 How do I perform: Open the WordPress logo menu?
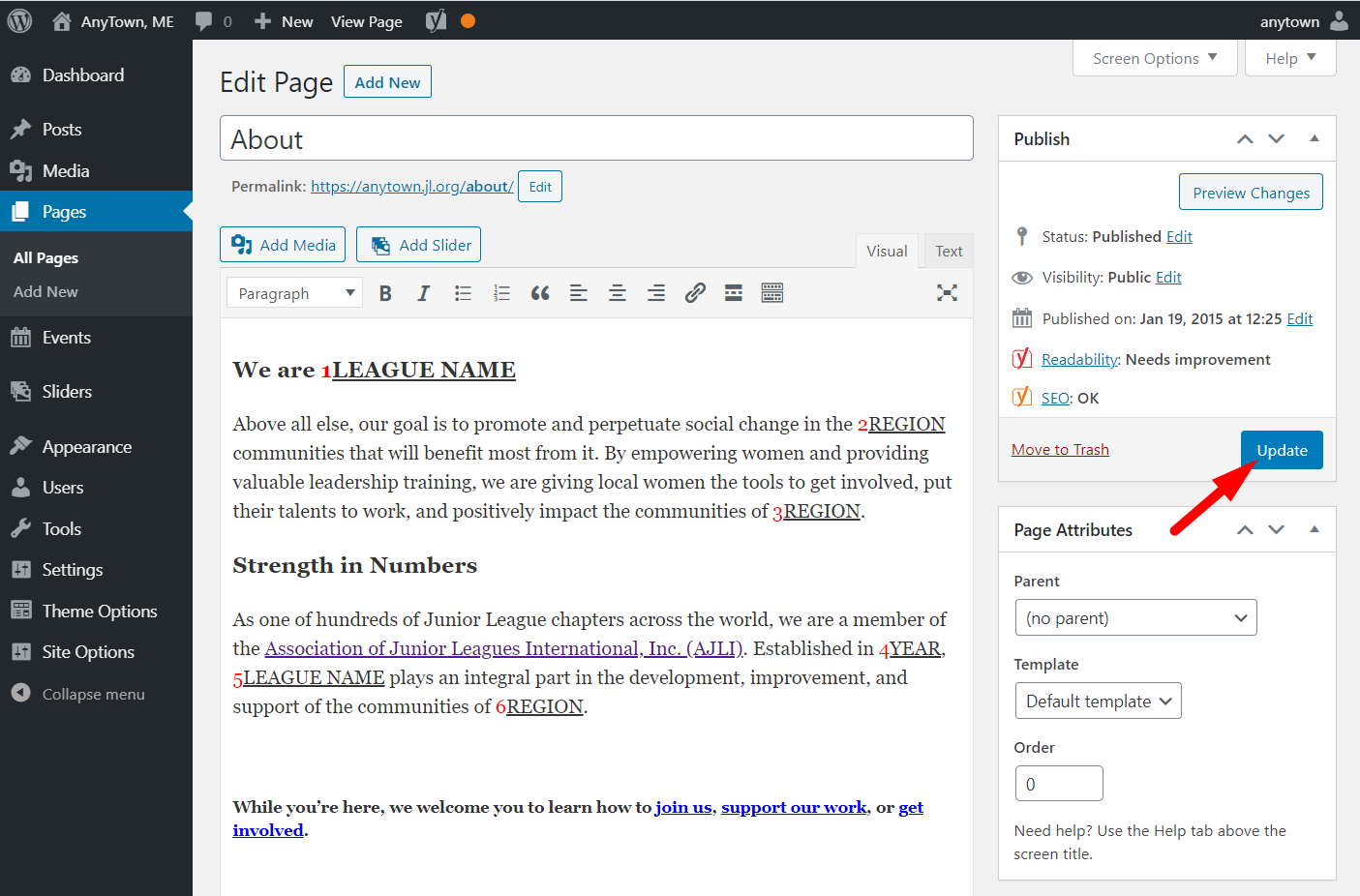19,20
